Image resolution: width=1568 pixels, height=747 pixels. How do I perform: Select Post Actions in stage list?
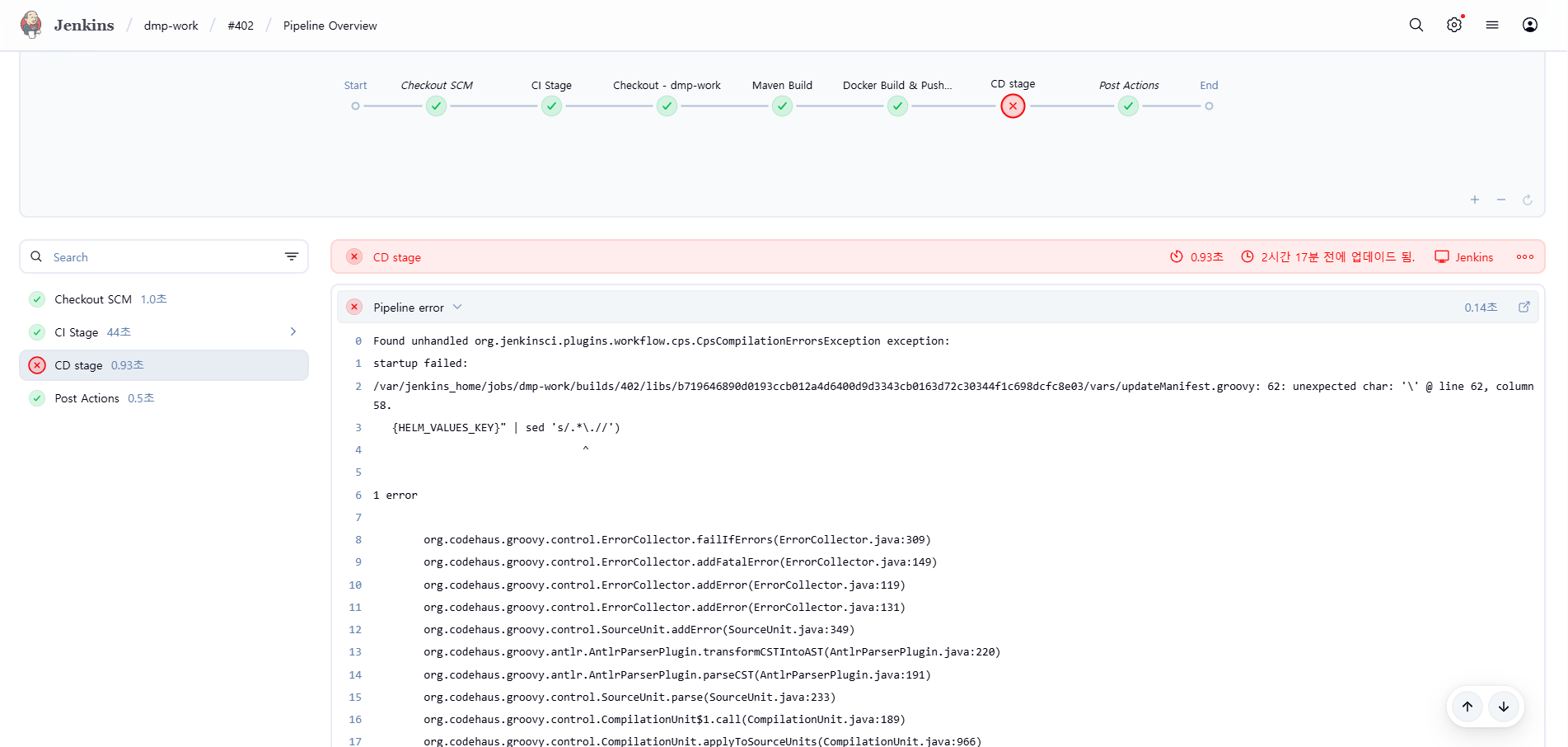coord(87,398)
